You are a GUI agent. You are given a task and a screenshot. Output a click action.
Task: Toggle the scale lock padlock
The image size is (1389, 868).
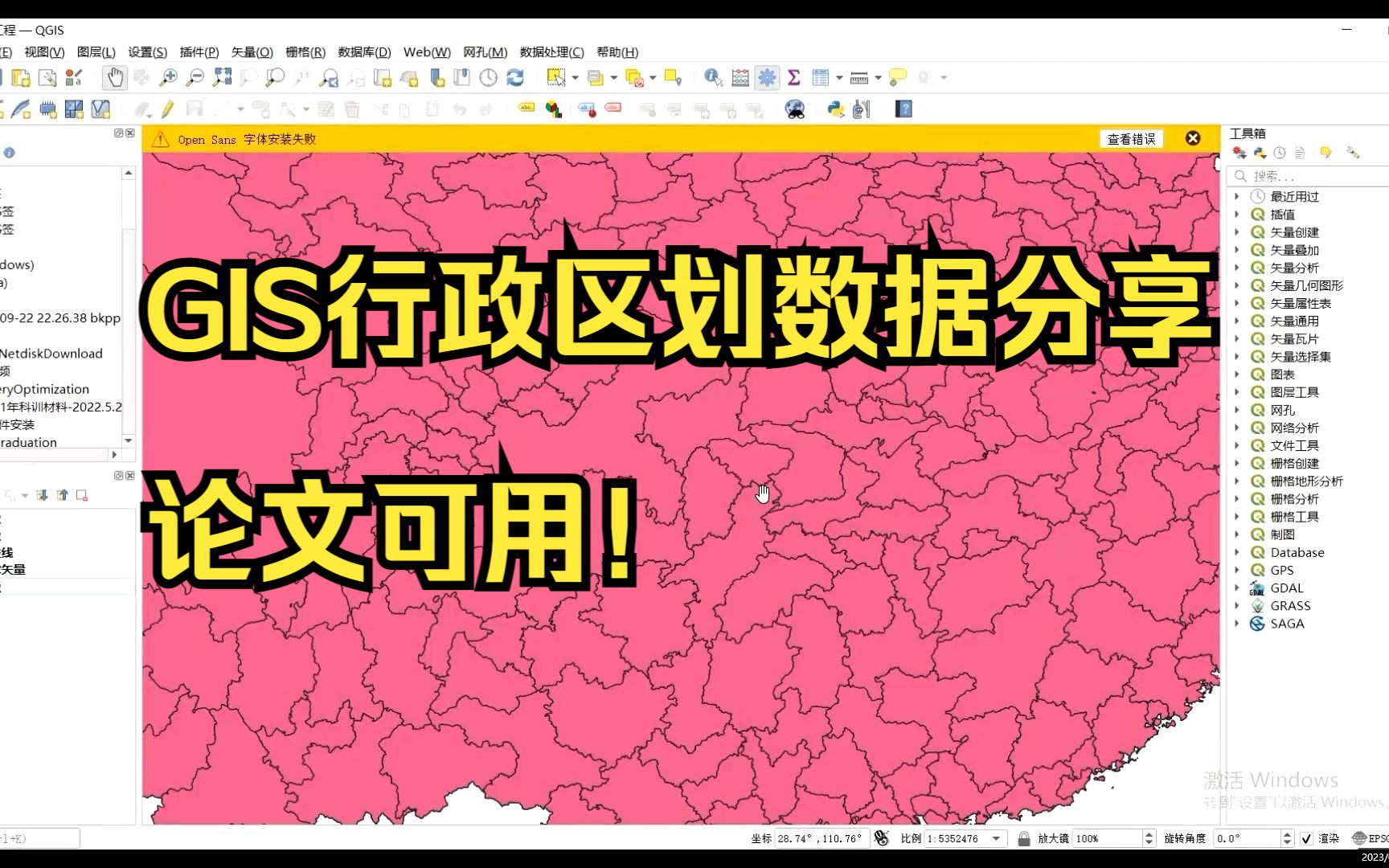point(1024,838)
